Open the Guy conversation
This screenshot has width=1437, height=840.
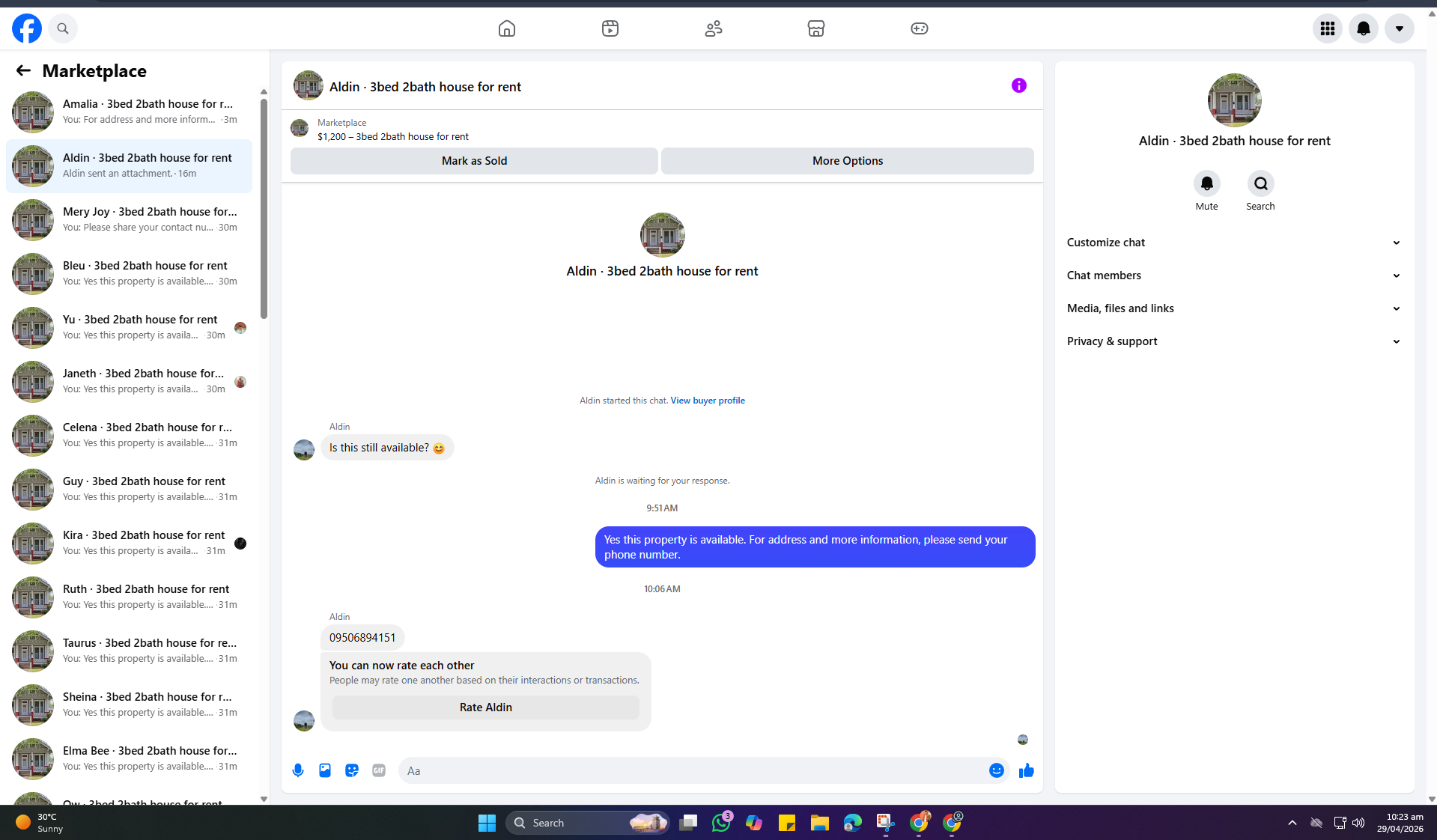pos(129,489)
